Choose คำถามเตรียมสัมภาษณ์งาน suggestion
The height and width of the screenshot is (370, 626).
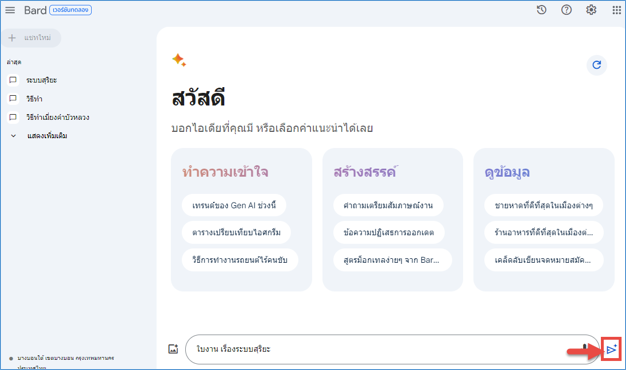[x=388, y=205]
